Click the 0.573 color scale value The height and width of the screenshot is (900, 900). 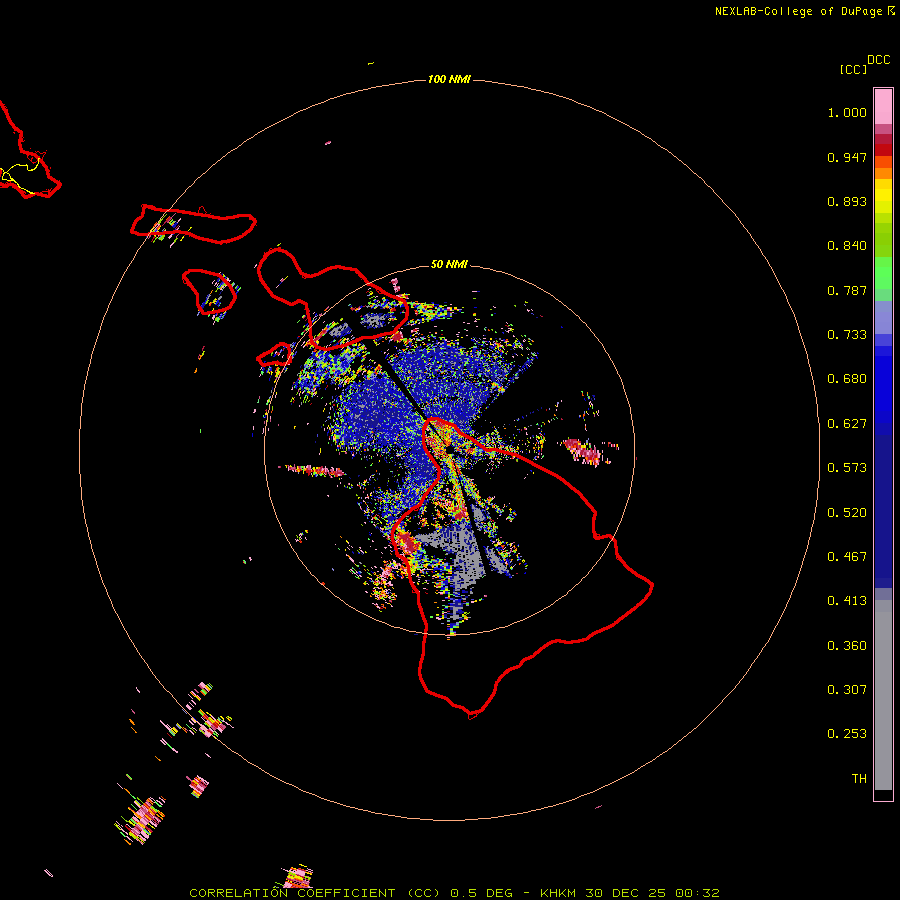point(847,468)
